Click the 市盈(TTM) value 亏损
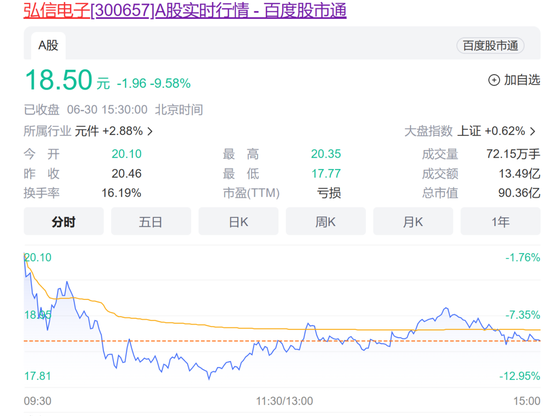 point(329,193)
